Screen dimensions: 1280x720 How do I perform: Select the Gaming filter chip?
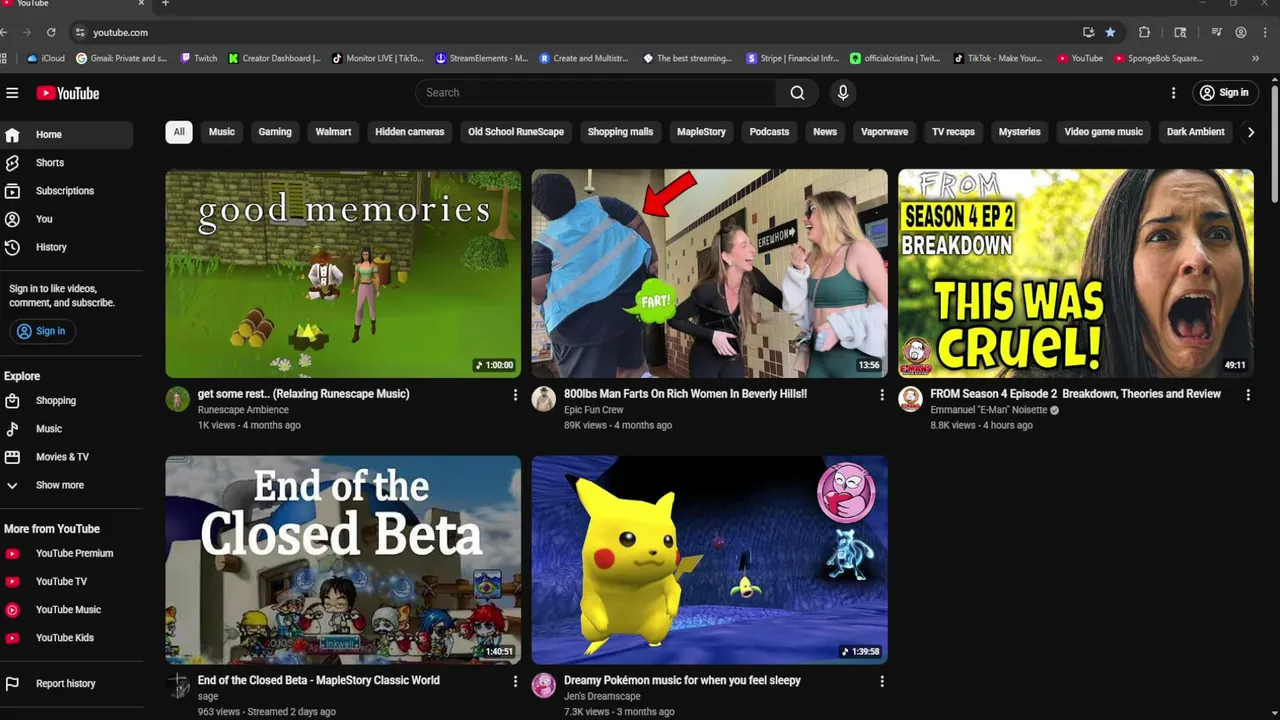coord(275,132)
